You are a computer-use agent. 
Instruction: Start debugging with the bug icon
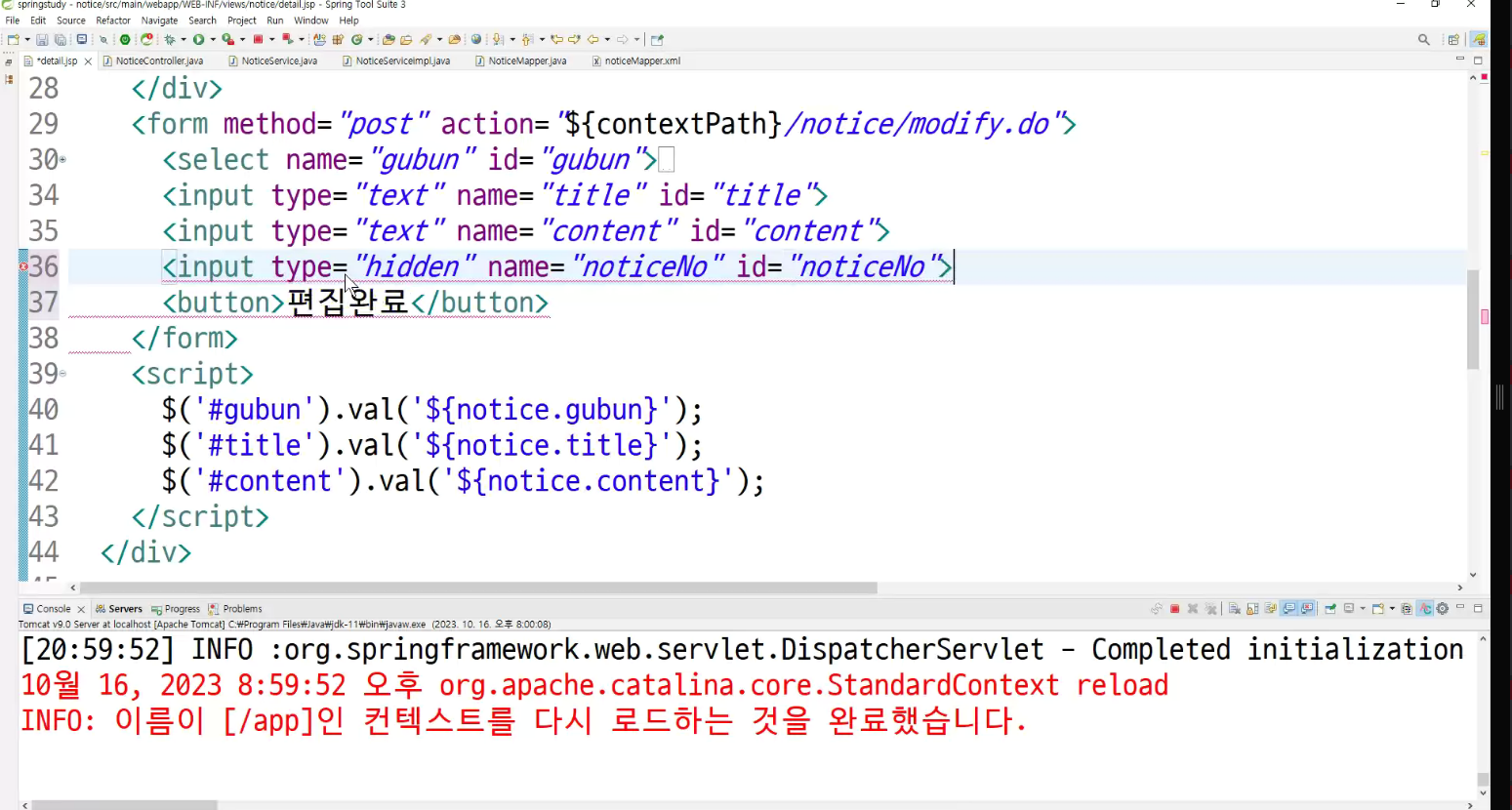[x=169, y=40]
